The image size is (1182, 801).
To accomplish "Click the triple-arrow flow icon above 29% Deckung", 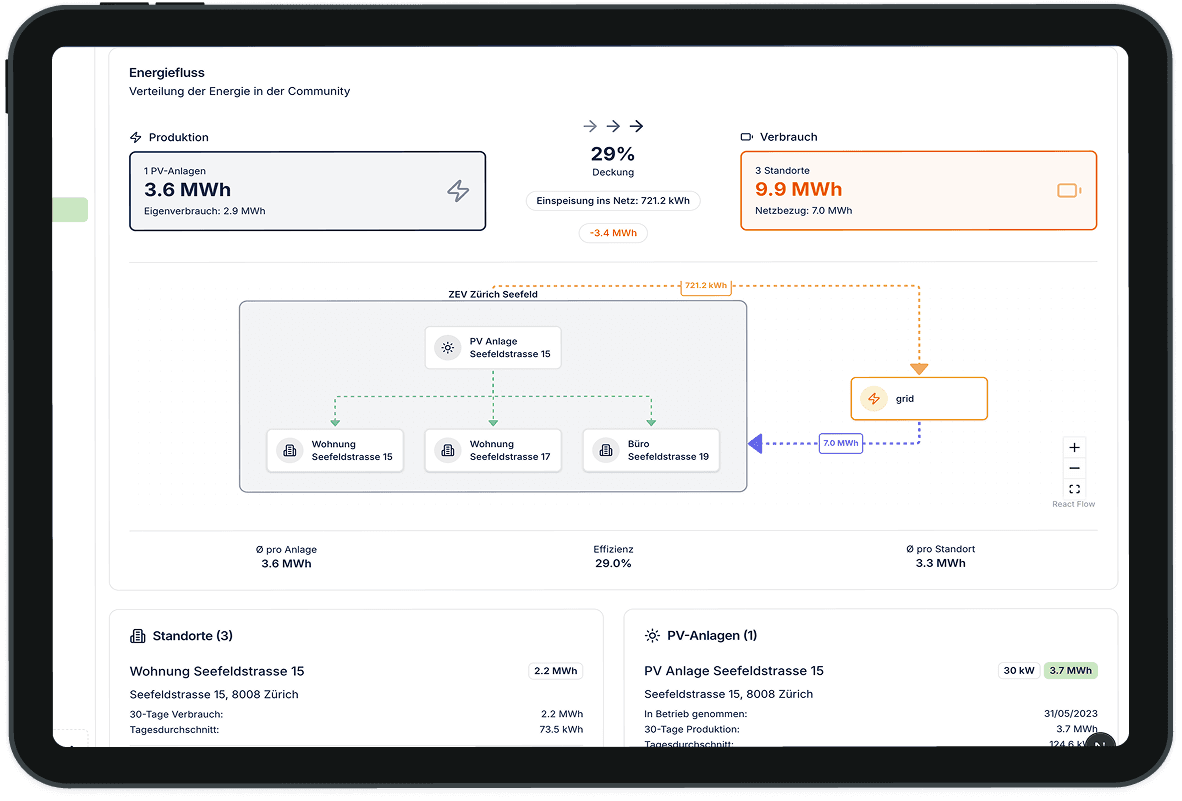I will click(612, 126).
